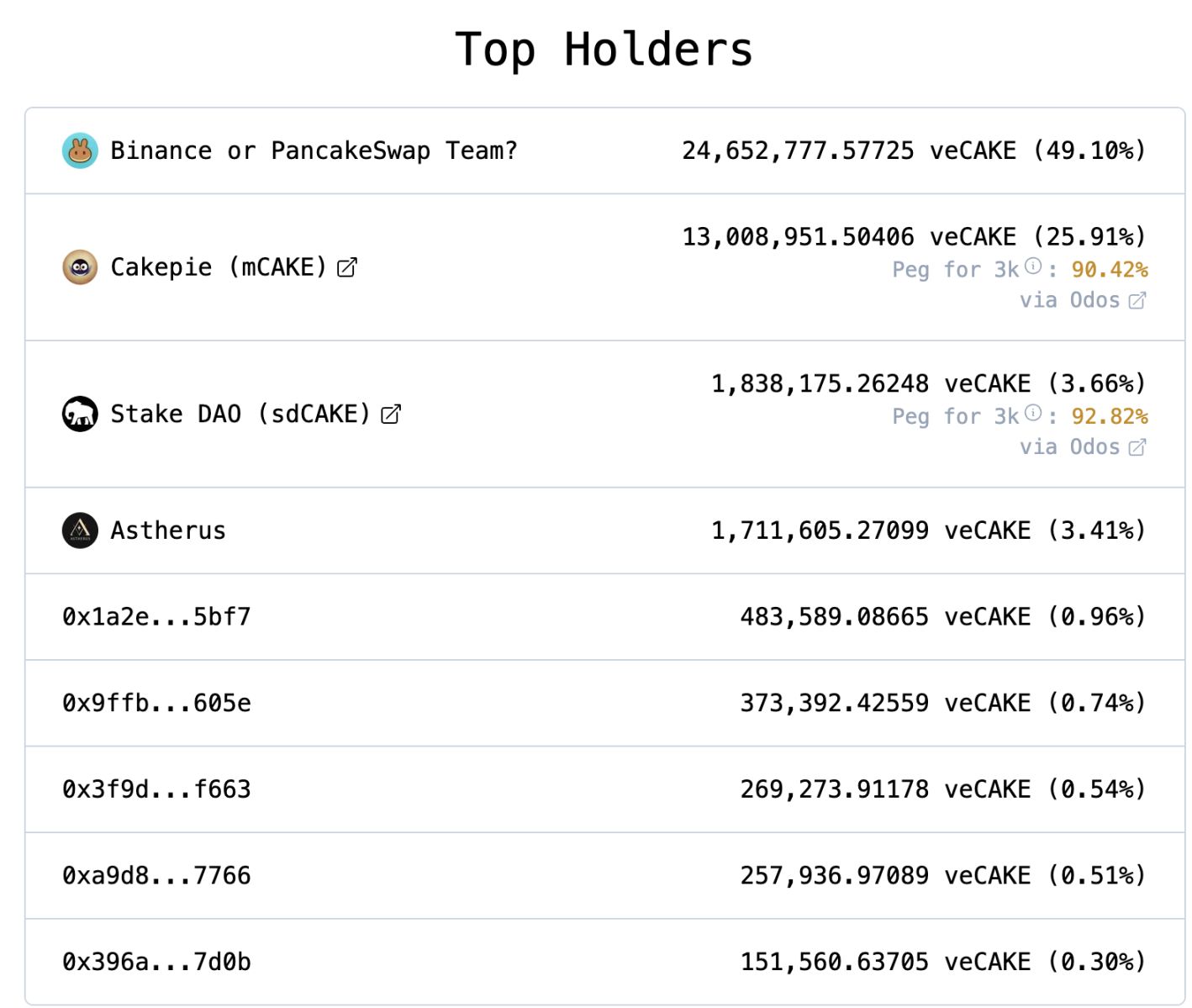Select the 0x3f9d...f663 holder address

coord(156,789)
